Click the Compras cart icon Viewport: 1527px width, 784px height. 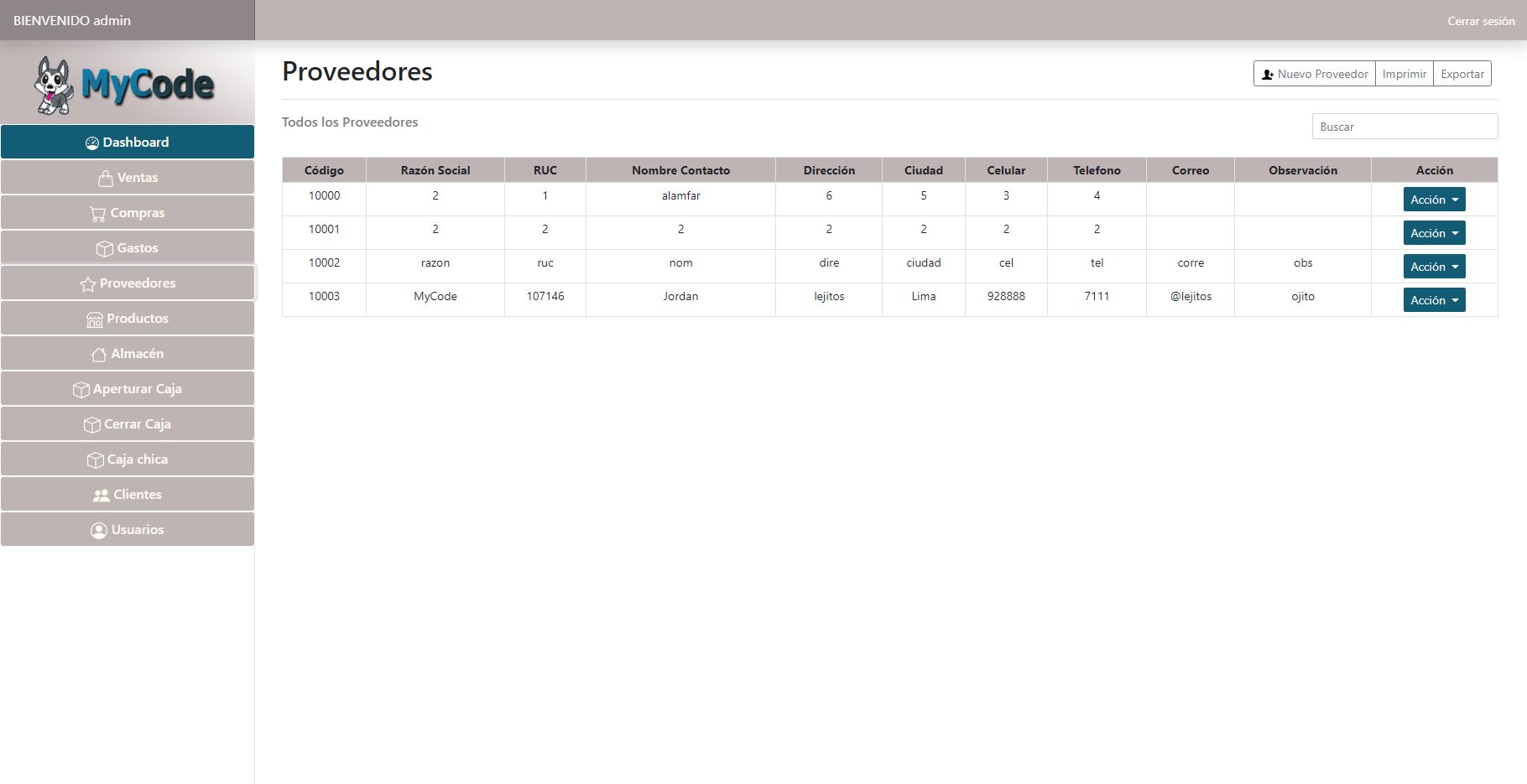(98, 214)
